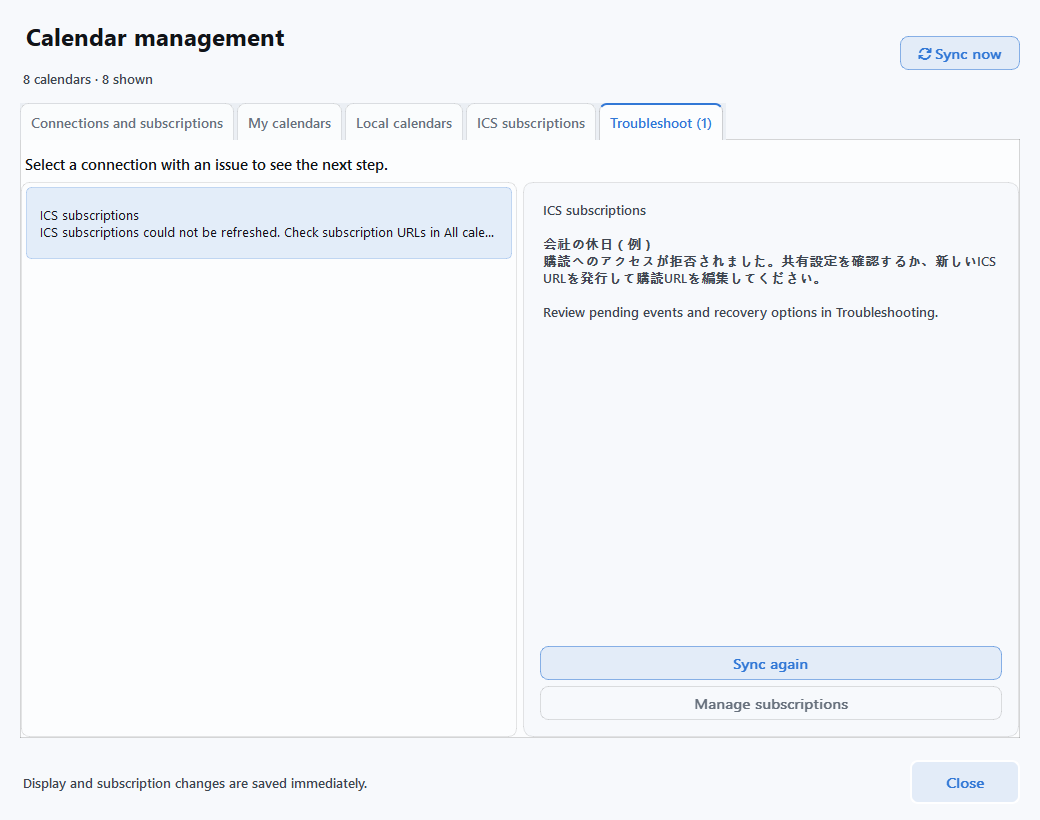Go to ICS subscriptions tab

click(x=531, y=123)
